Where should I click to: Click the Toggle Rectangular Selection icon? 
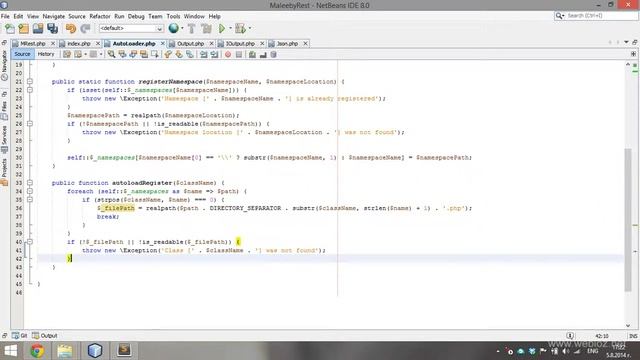155,54
